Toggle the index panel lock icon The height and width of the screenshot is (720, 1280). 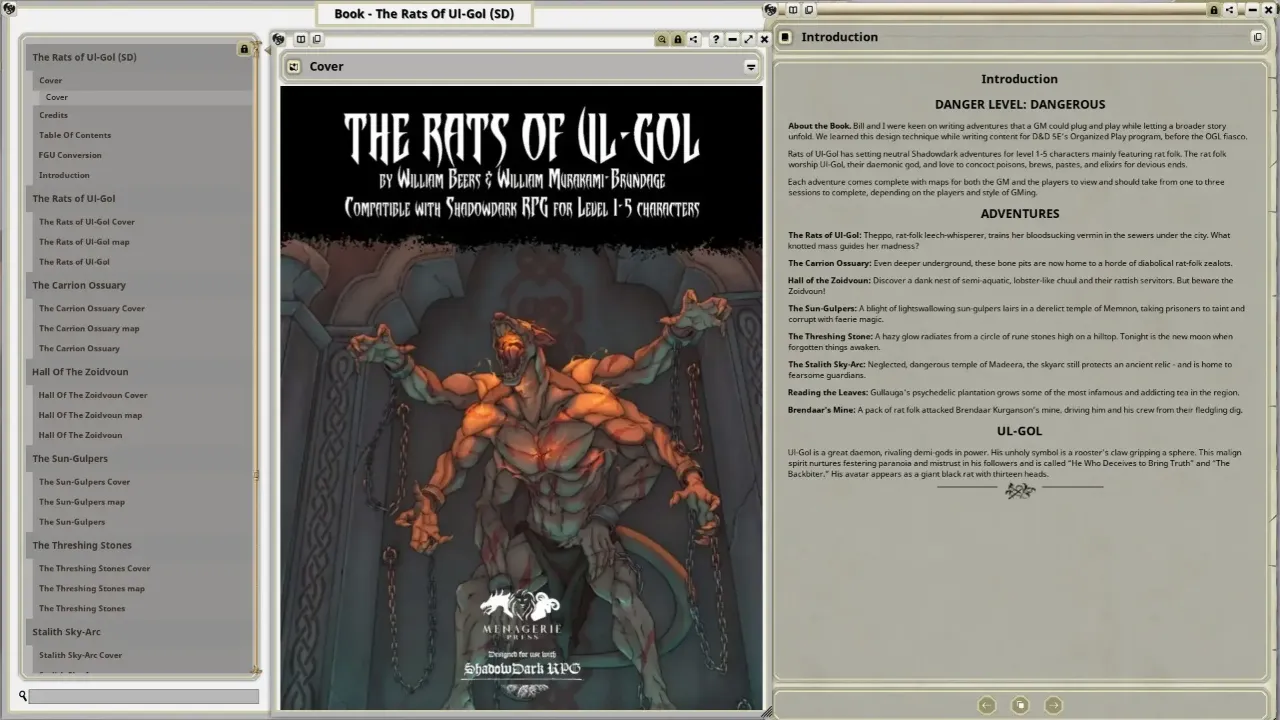244,49
